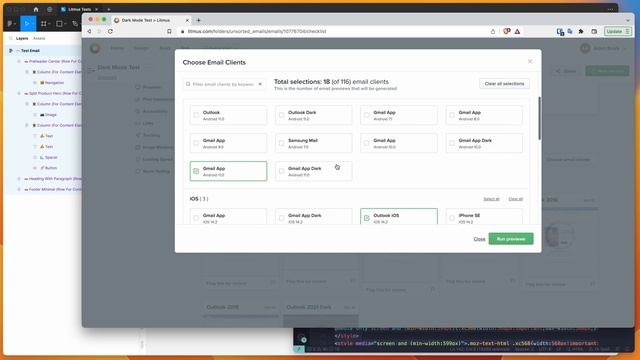Close the Dark Mode Test browser tab
Viewport: 640px width, 360px height.
click(187, 20)
